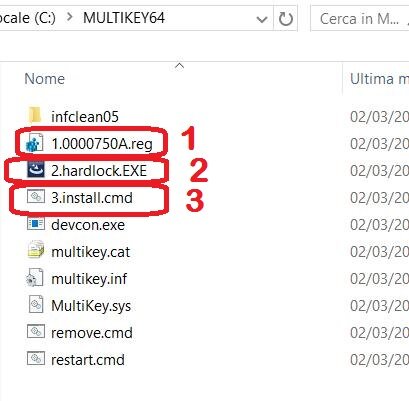Click the modification date of remove.cmd

379,332
